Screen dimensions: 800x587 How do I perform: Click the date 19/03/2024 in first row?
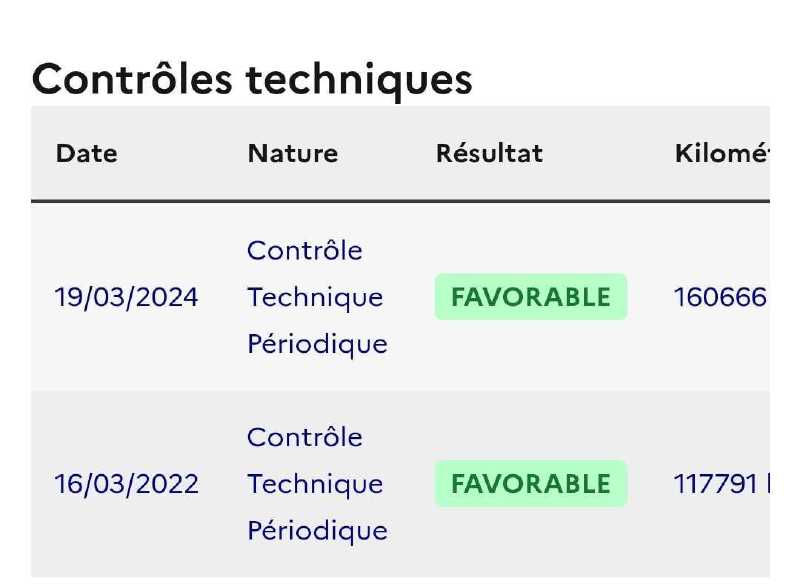[x=127, y=297]
